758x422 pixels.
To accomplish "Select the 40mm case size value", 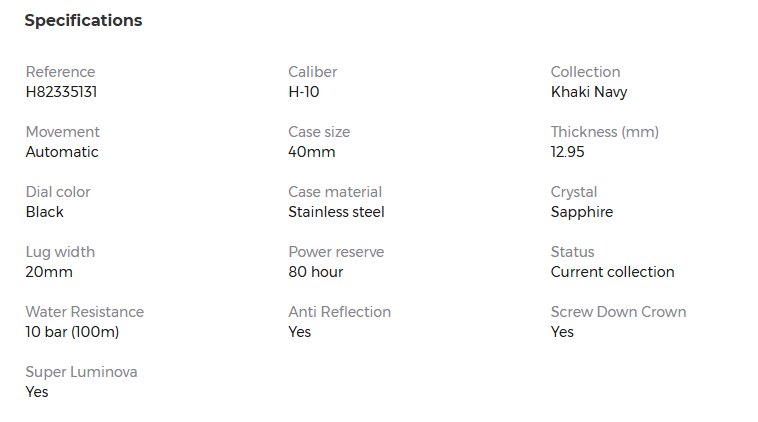I will (x=312, y=152).
